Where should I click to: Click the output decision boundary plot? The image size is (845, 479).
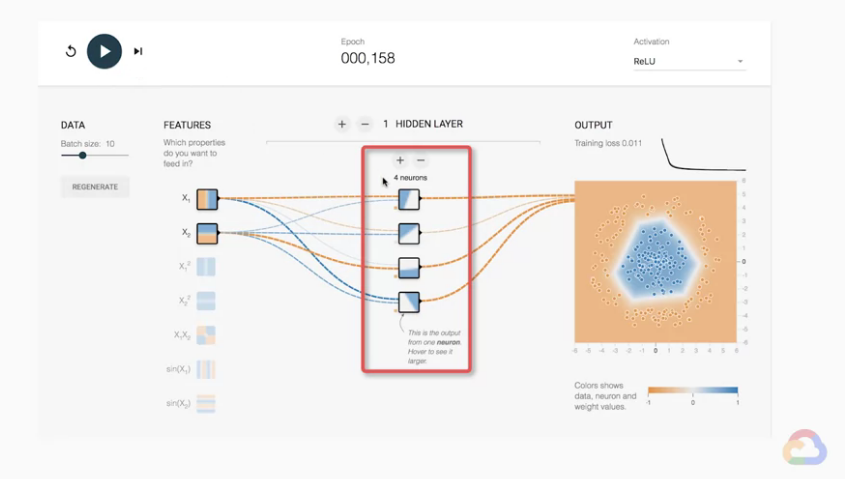[x=655, y=262]
